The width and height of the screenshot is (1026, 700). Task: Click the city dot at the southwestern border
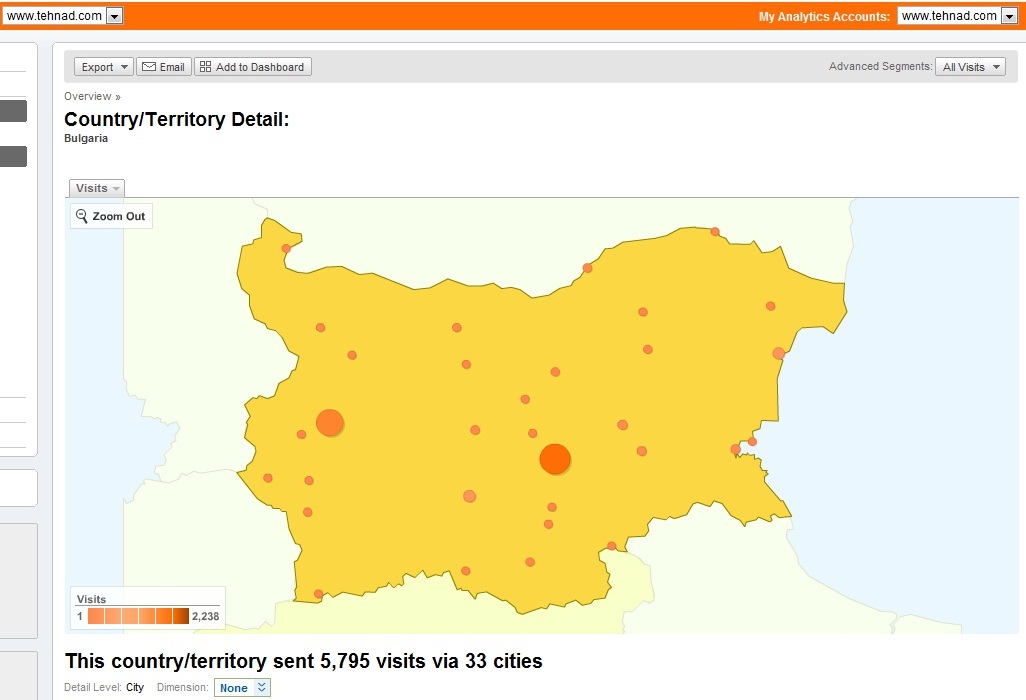tap(319, 594)
